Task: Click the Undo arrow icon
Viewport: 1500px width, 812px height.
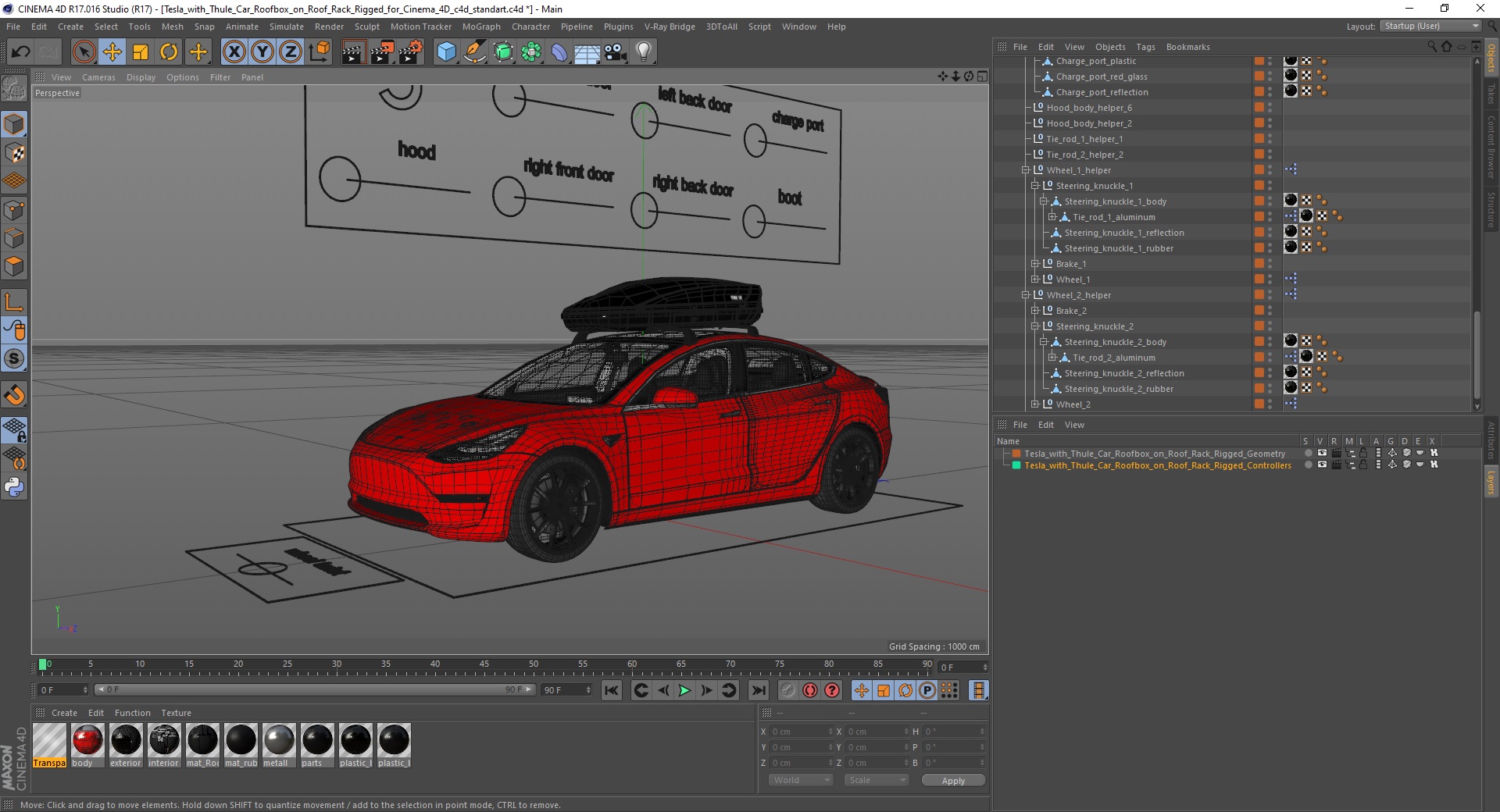Action: [21, 52]
